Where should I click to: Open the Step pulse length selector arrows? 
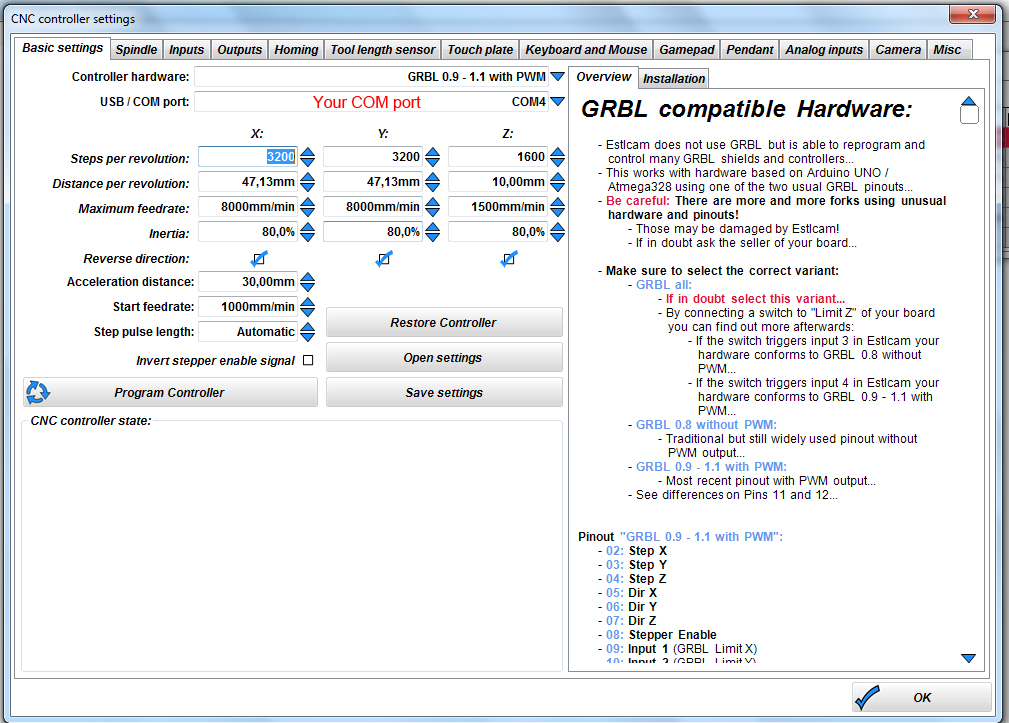[x=308, y=332]
